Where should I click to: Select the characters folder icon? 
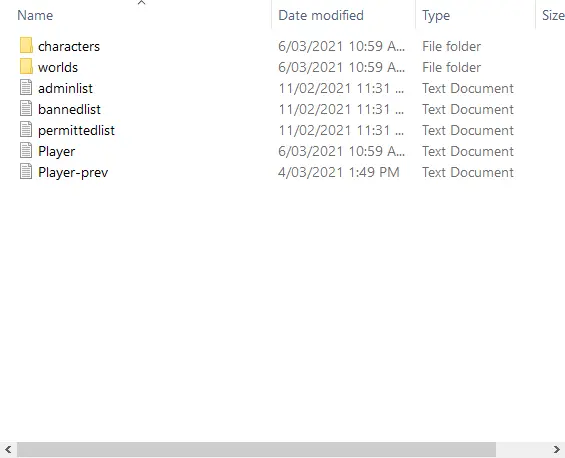[x=26, y=46]
